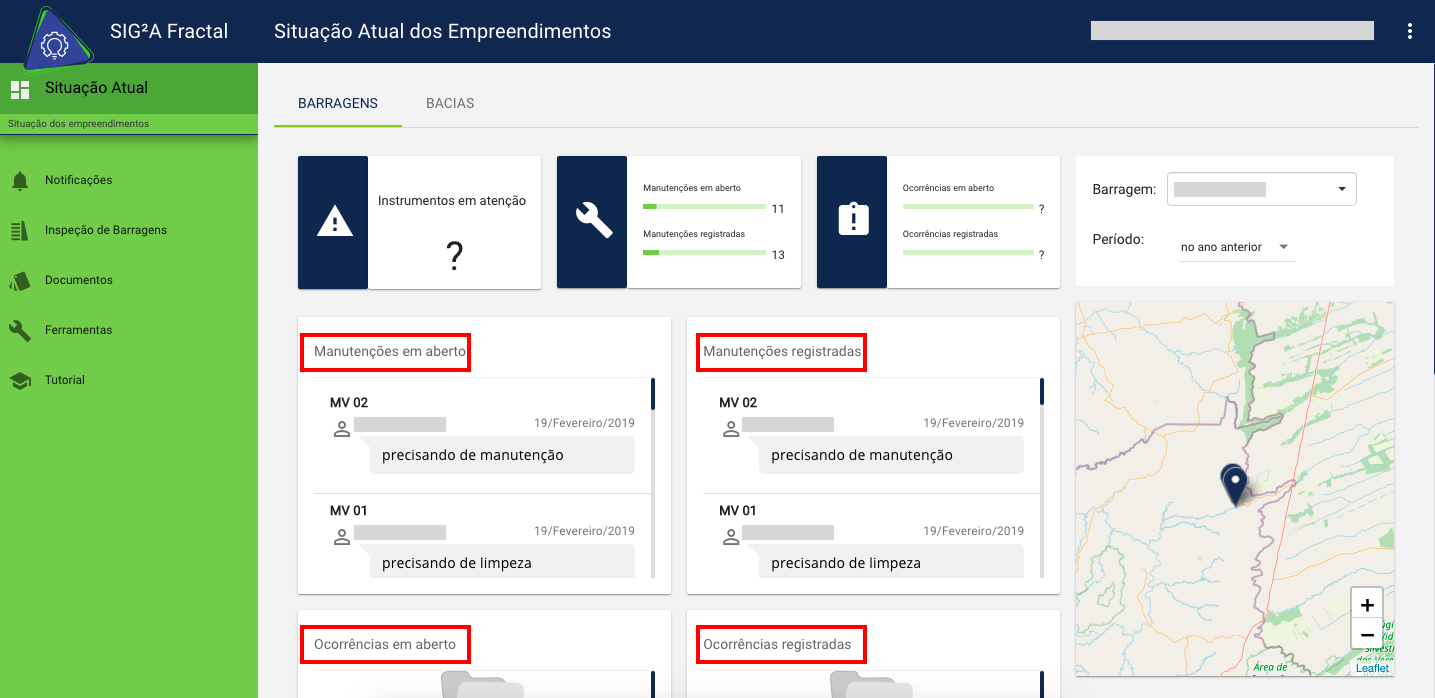Screen dimensions: 1435x698
Task: Open the Barragem selection dropdown
Action: point(1262,189)
